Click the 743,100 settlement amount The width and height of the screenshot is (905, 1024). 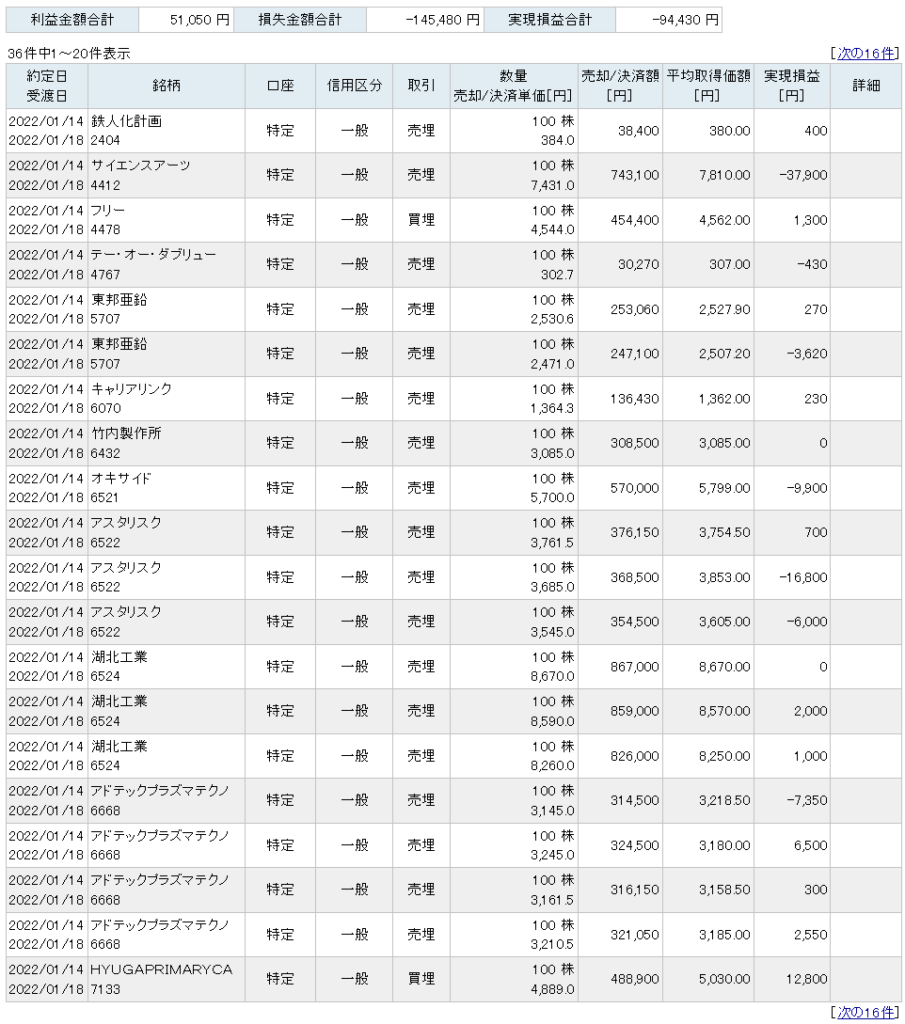[635, 175]
